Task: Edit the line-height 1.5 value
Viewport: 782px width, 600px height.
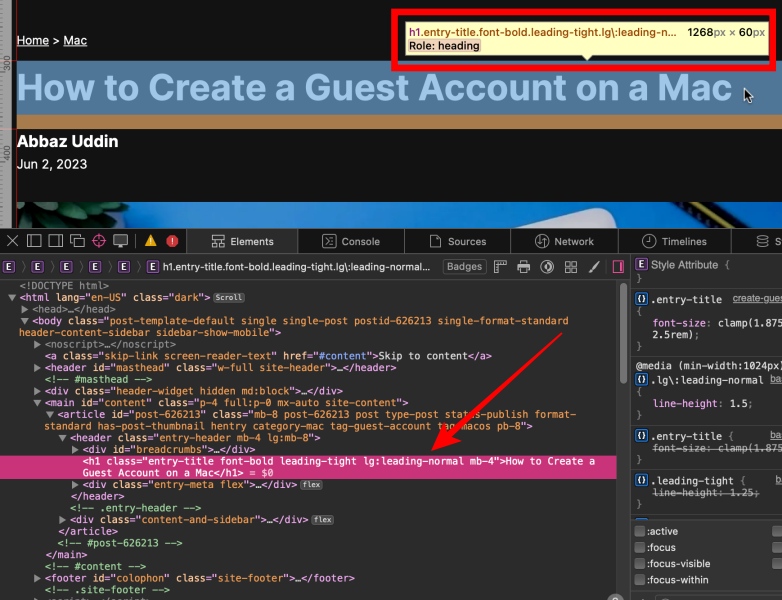Action: 740,403
